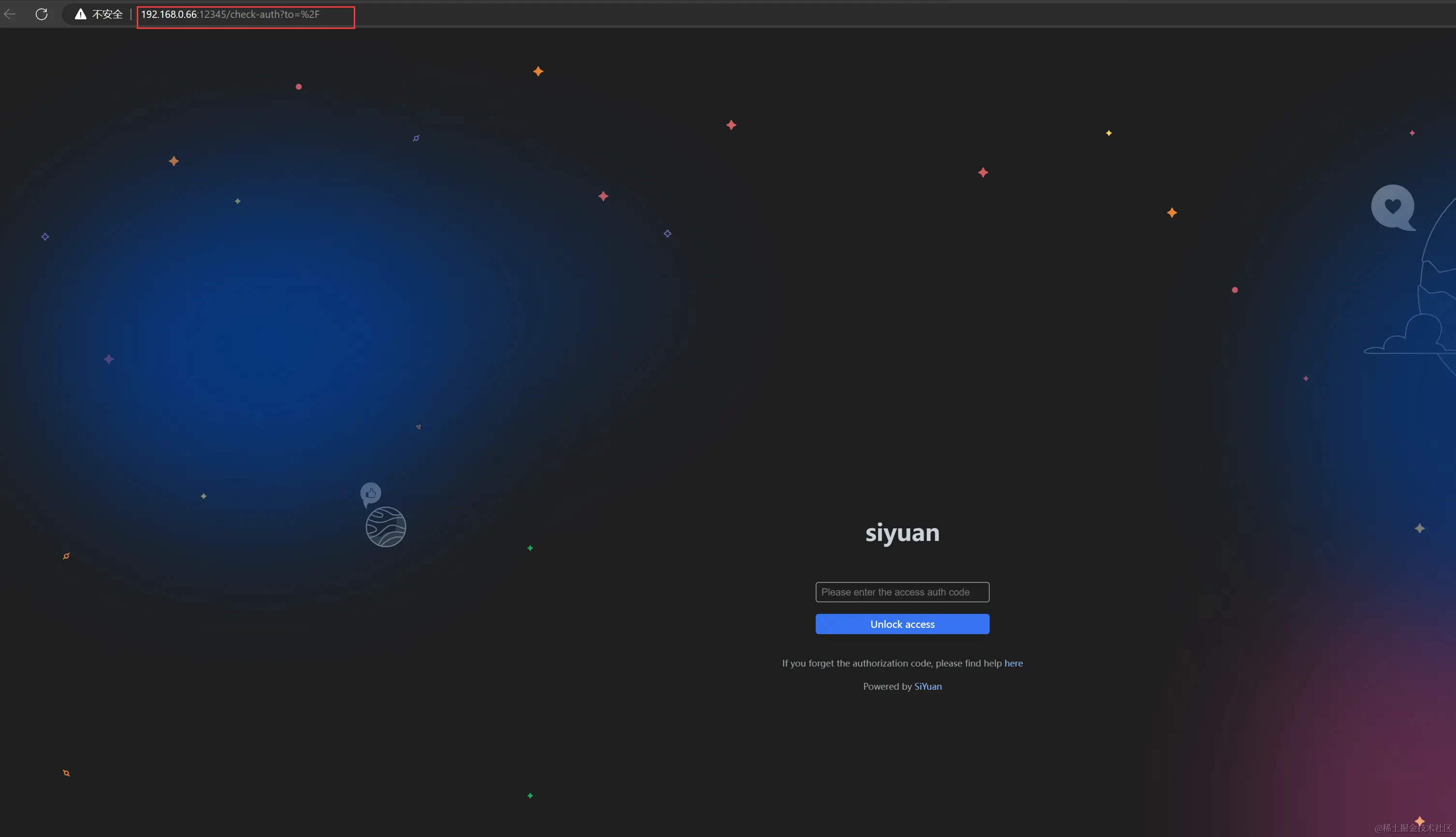1456x837 pixels.
Task: Click the red dot near the cloud illustration
Action: [x=1235, y=290]
